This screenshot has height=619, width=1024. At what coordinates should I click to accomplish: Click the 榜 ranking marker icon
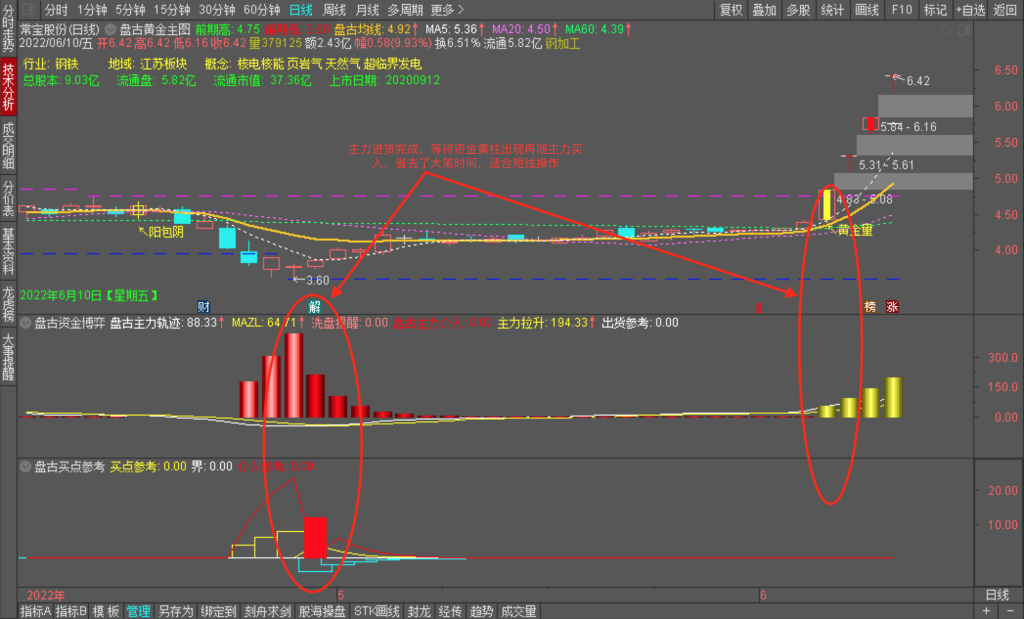(x=870, y=307)
